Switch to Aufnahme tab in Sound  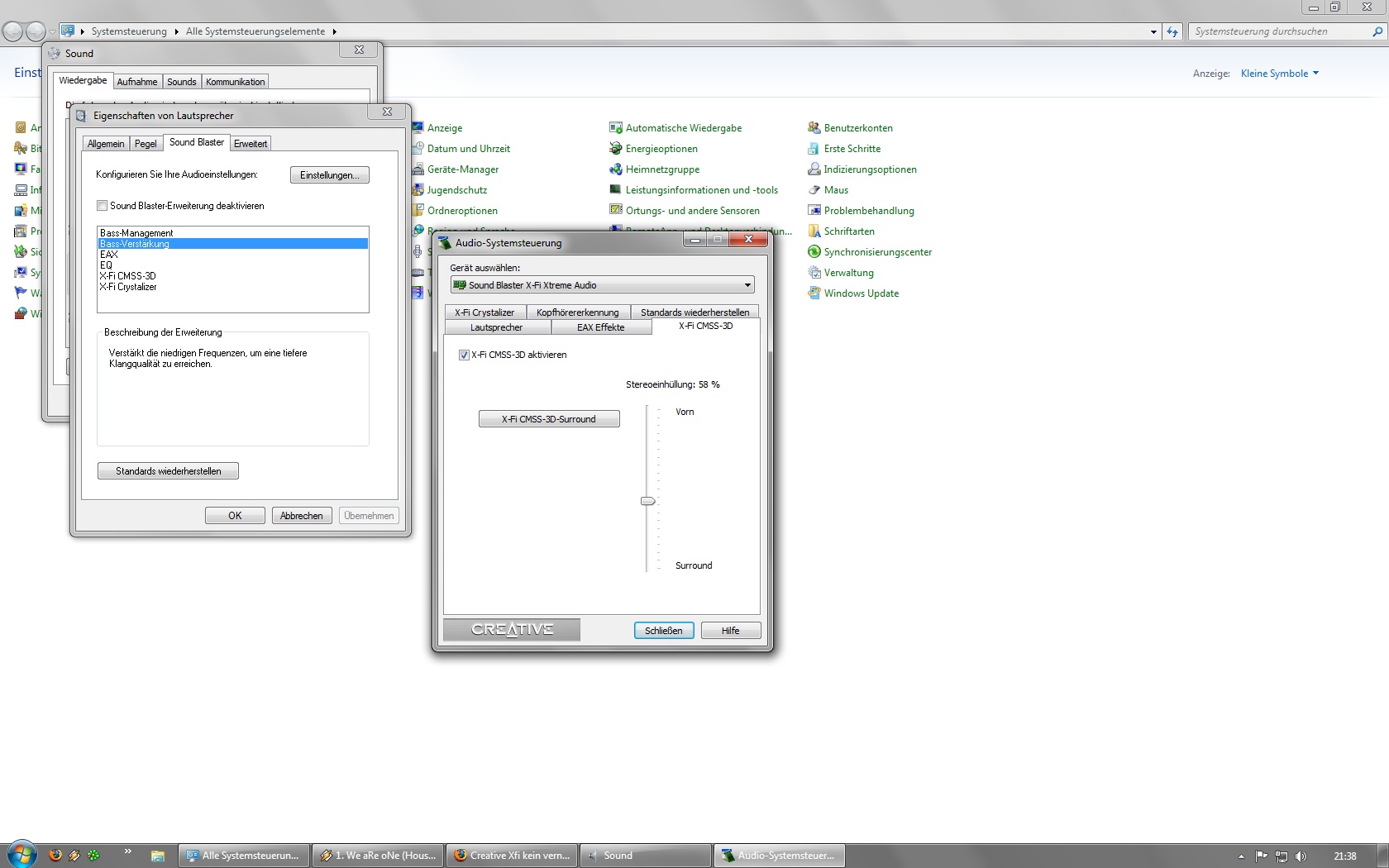137,82
